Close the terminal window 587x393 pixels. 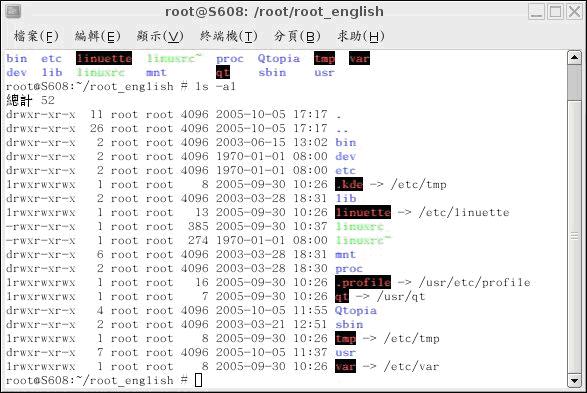click(x=574, y=12)
